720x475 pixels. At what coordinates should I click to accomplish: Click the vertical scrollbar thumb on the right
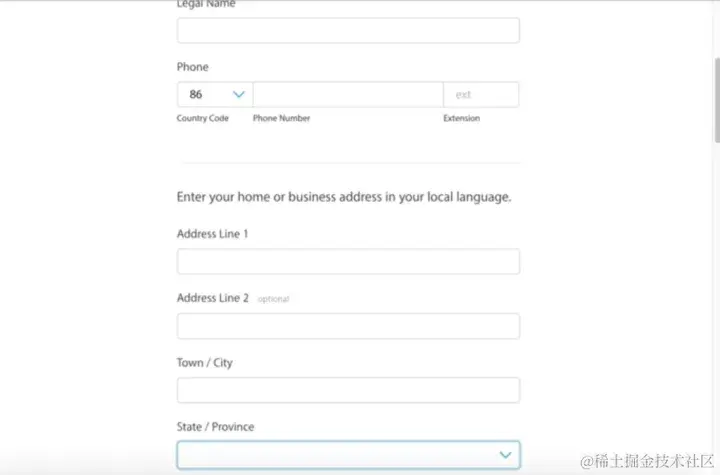click(x=717, y=100)
